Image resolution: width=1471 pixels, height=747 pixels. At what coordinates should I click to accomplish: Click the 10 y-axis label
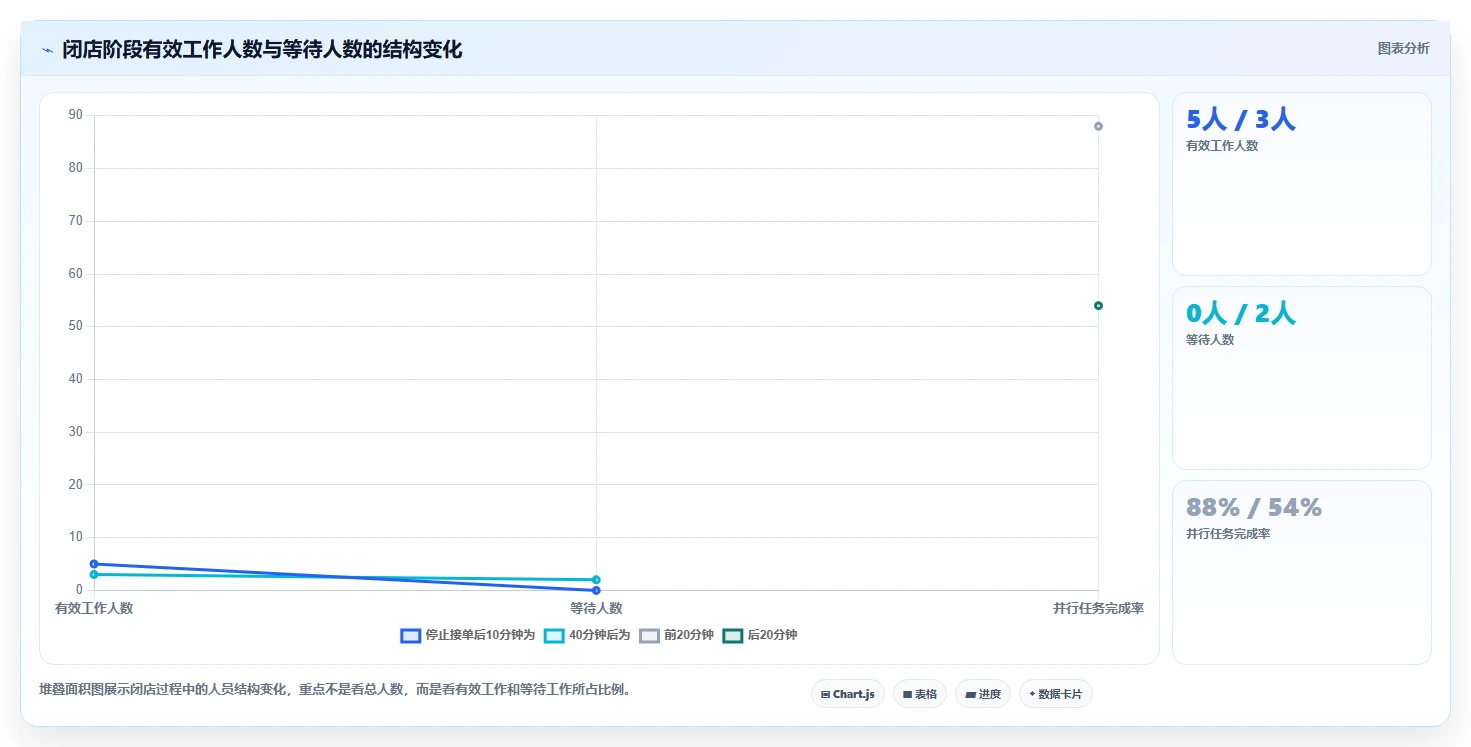tap(76, 537)
